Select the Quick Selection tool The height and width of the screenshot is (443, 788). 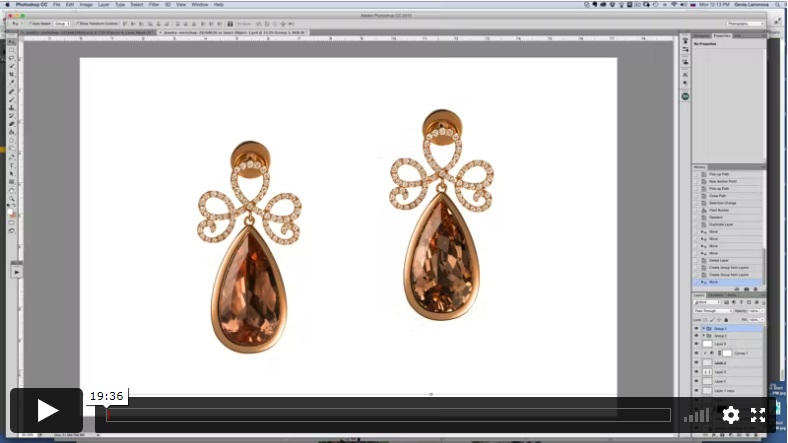12,66
